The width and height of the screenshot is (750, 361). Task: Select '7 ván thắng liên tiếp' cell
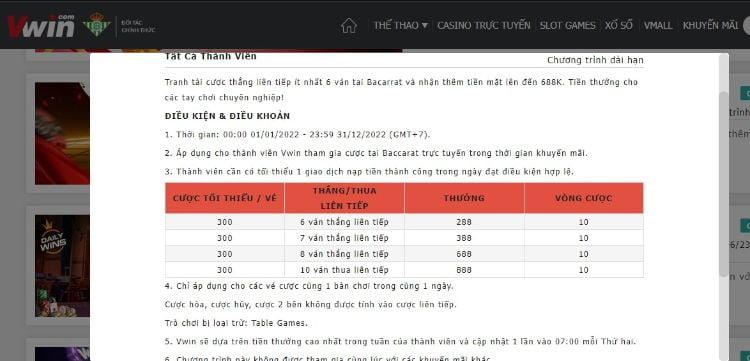click(x=344, y=238)
